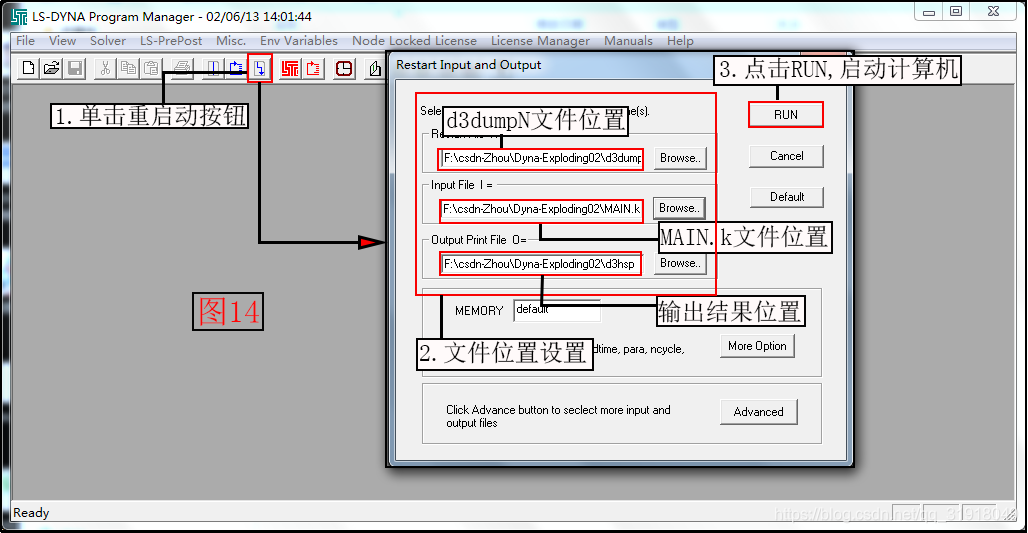Click the red curved-arrow-with-lines toolbar icon
The height and width of the screenshot is (533, 1028).
[313, 68]
